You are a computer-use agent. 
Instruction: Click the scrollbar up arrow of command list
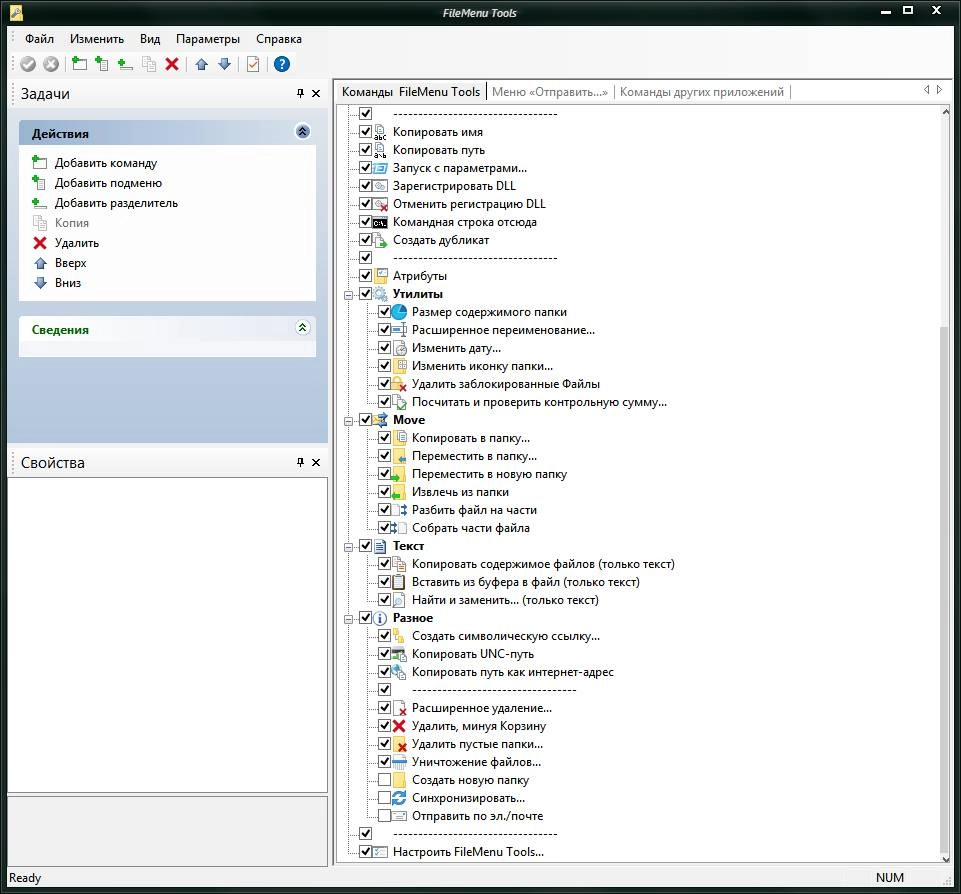pos(945,112)
